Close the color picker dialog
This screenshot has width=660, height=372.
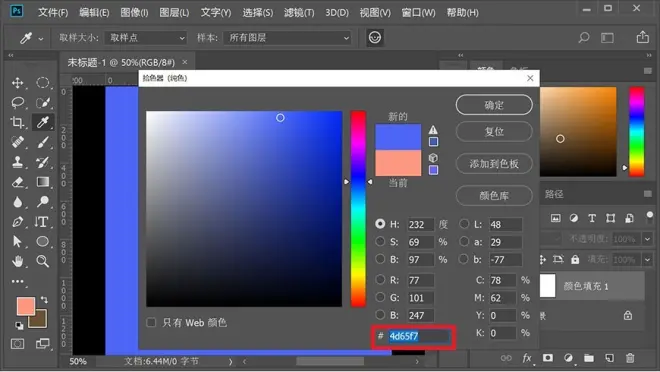(530, 78)
